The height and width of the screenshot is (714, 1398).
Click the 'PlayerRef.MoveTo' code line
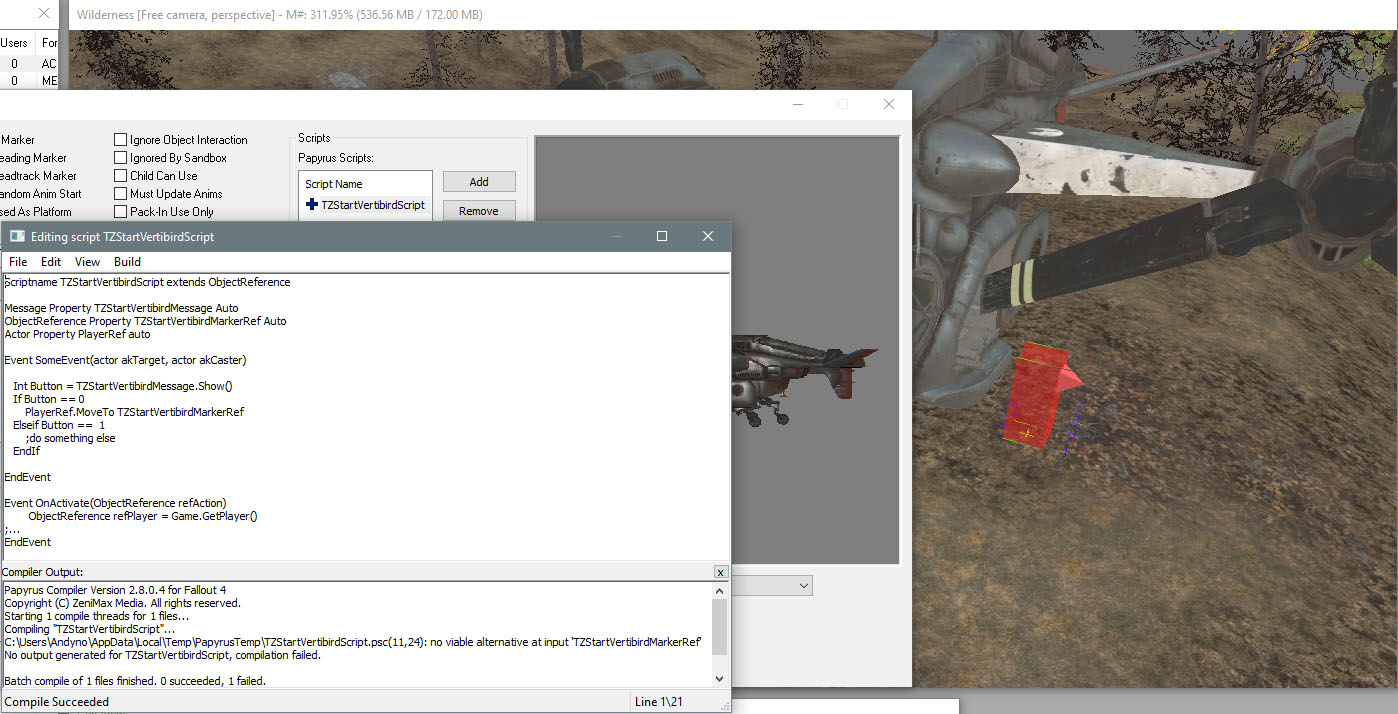point(135,412)
